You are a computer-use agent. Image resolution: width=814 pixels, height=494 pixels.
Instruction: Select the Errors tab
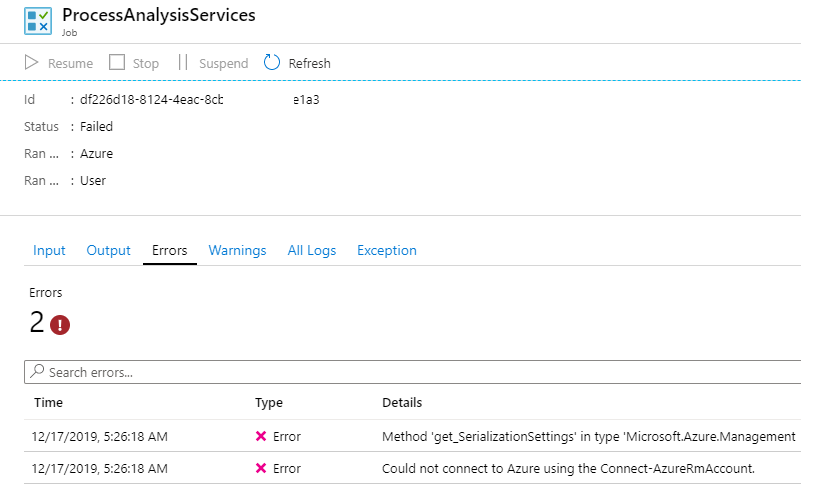170,250
